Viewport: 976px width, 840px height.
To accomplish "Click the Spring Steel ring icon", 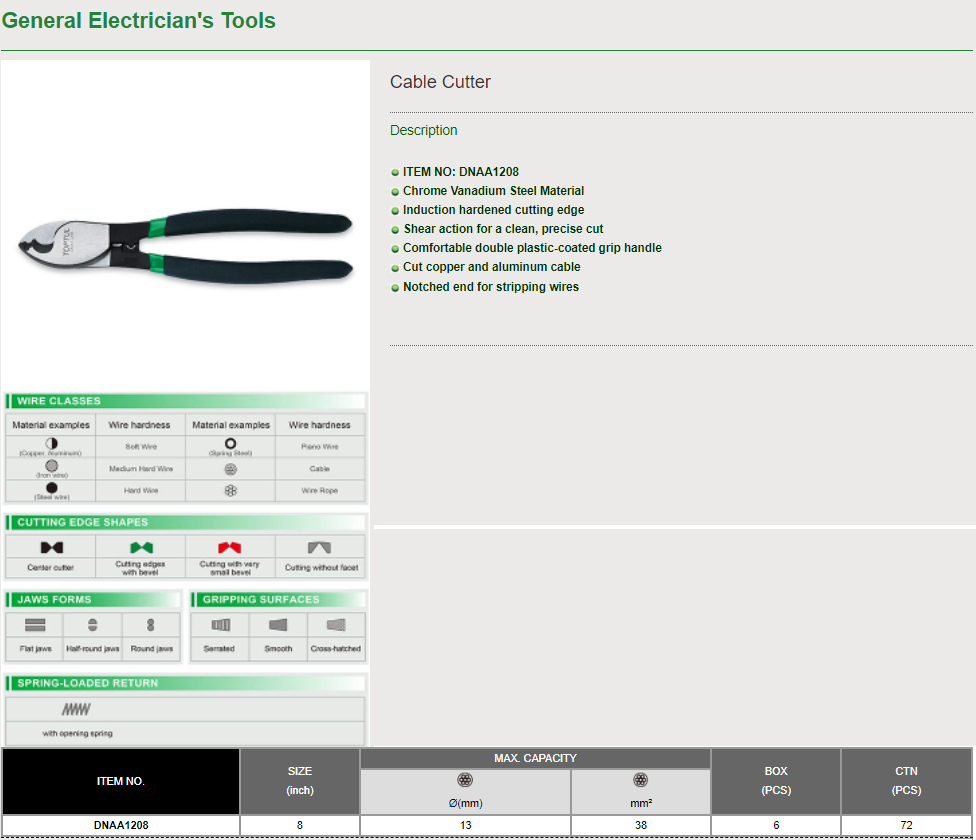I will point(230,443).
